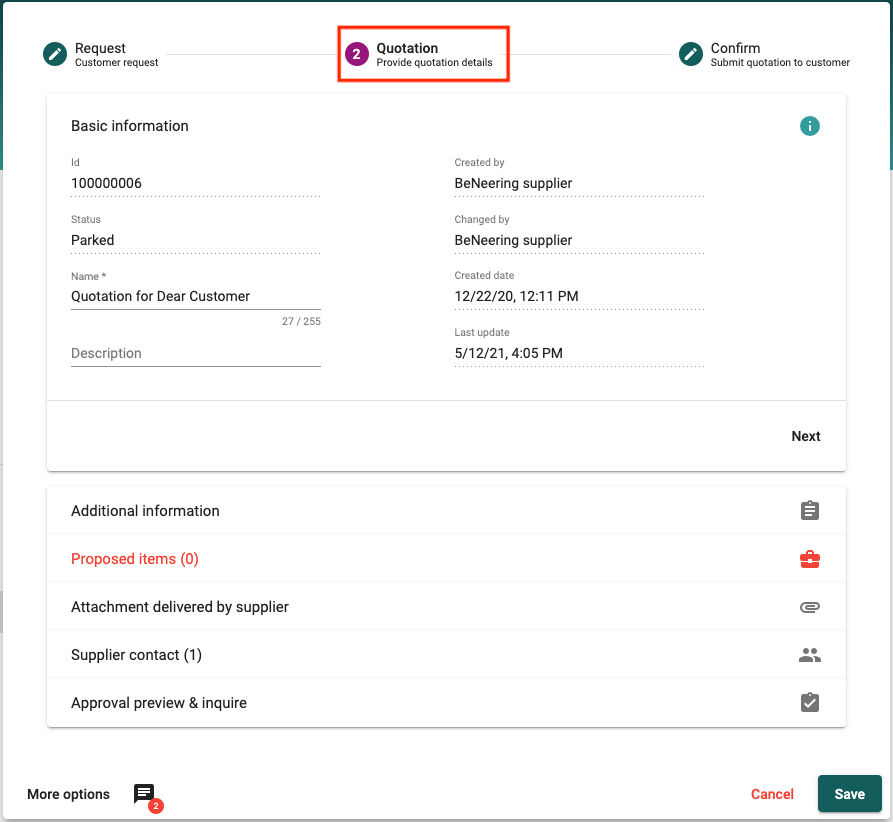Click the approval checkmark clipboard icon

click(809, 703)
